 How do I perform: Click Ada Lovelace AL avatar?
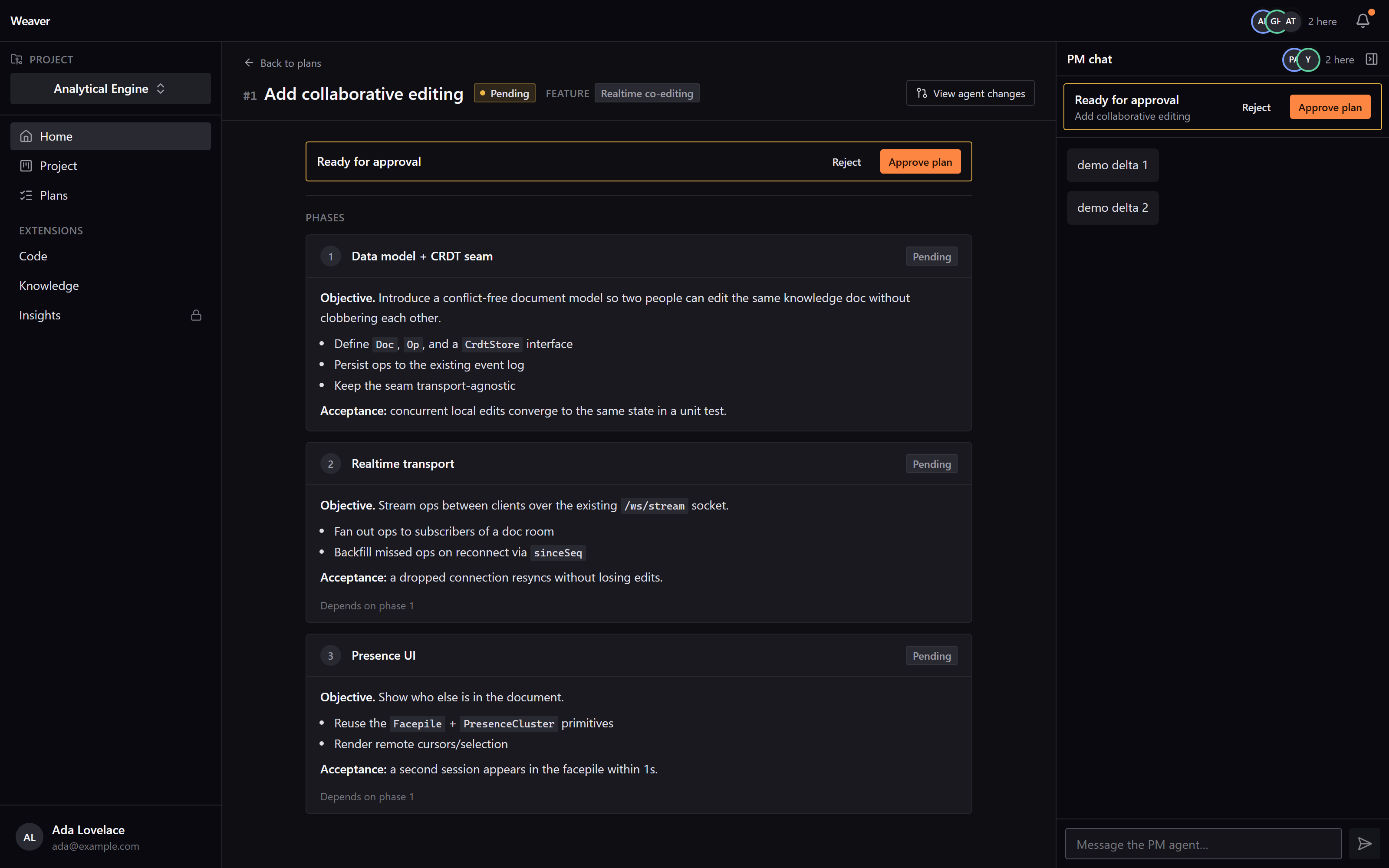click(x=29, y=838)
